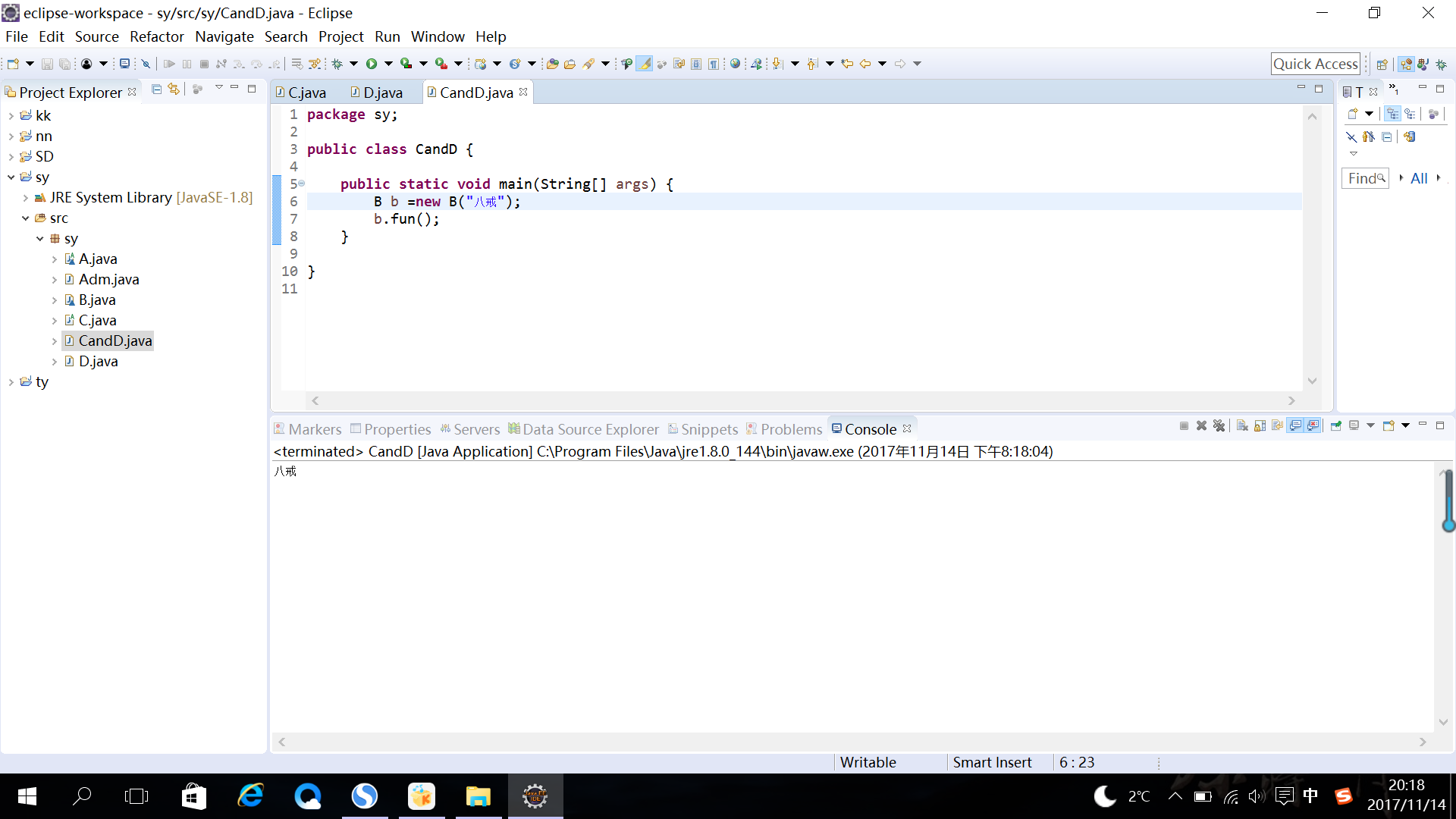Click Open Console icon in Console toolbar
Screen dimensions: 1456x819
pyautogui.click(x=1389, y=425)
